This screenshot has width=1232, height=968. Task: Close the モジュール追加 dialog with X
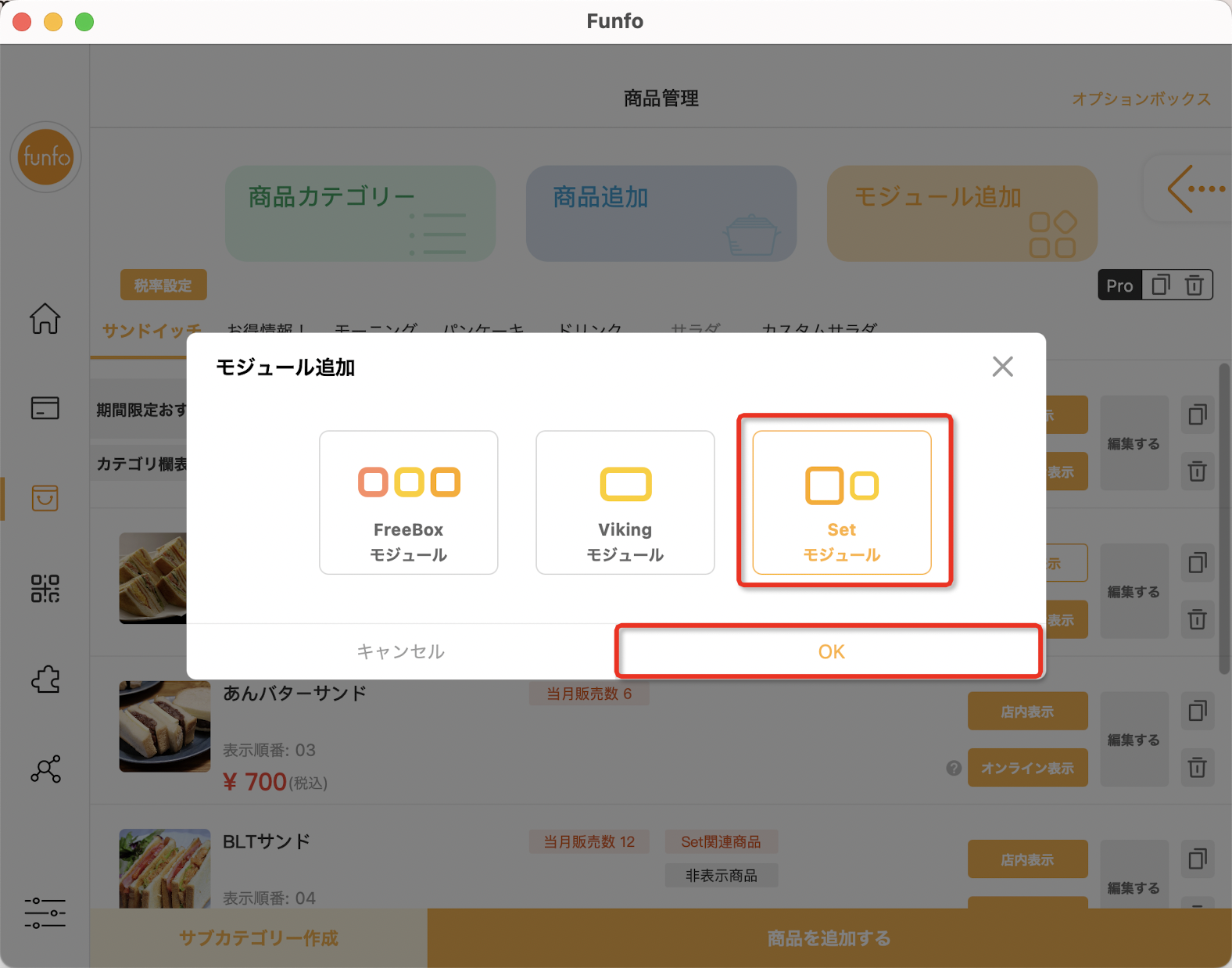[1002, 367]
